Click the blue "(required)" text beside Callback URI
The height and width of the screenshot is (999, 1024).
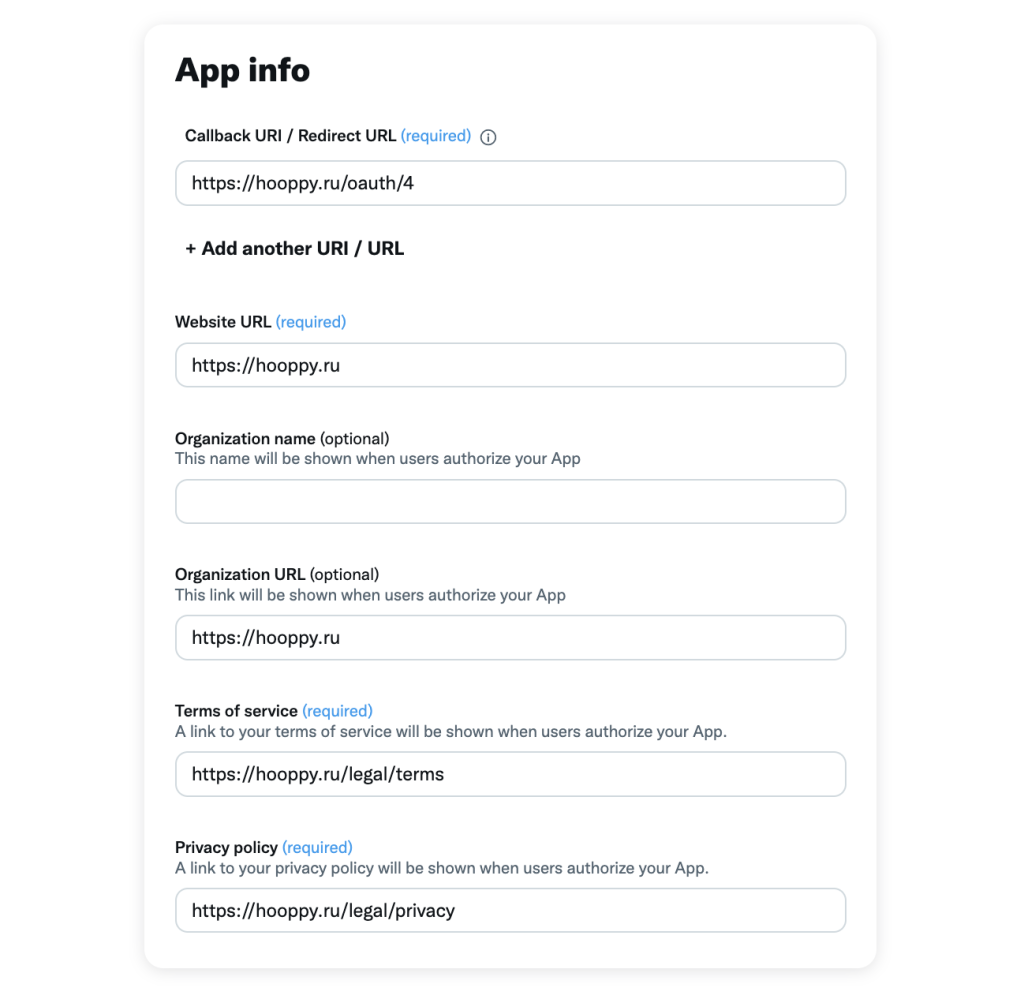click(x=435, y=136)
